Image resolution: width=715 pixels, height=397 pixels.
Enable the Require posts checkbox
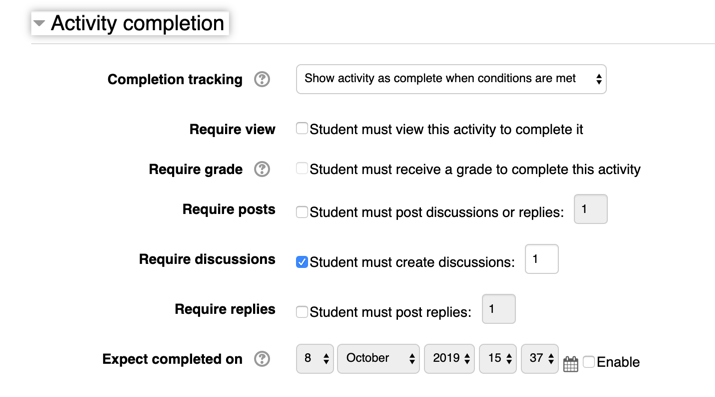click(302, 212)
